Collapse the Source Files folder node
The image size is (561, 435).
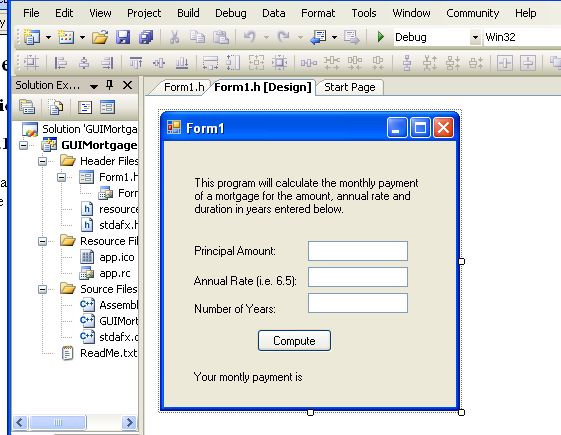(42, 289)
